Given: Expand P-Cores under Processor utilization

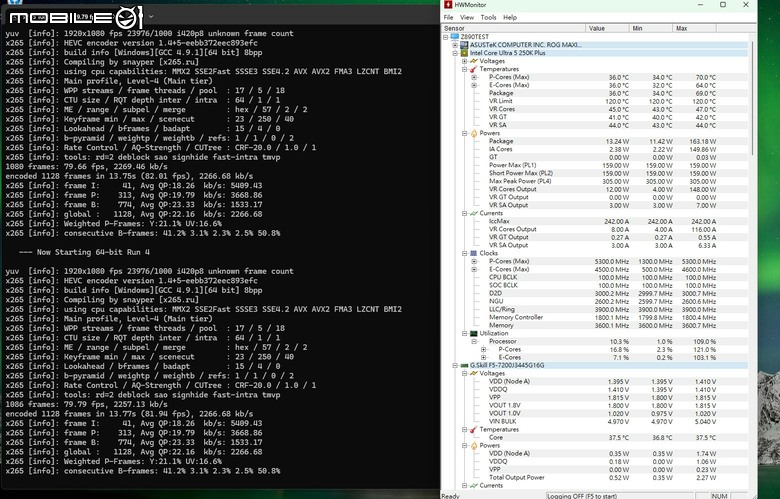Looking at the screenshot, I should click(484, 349).
